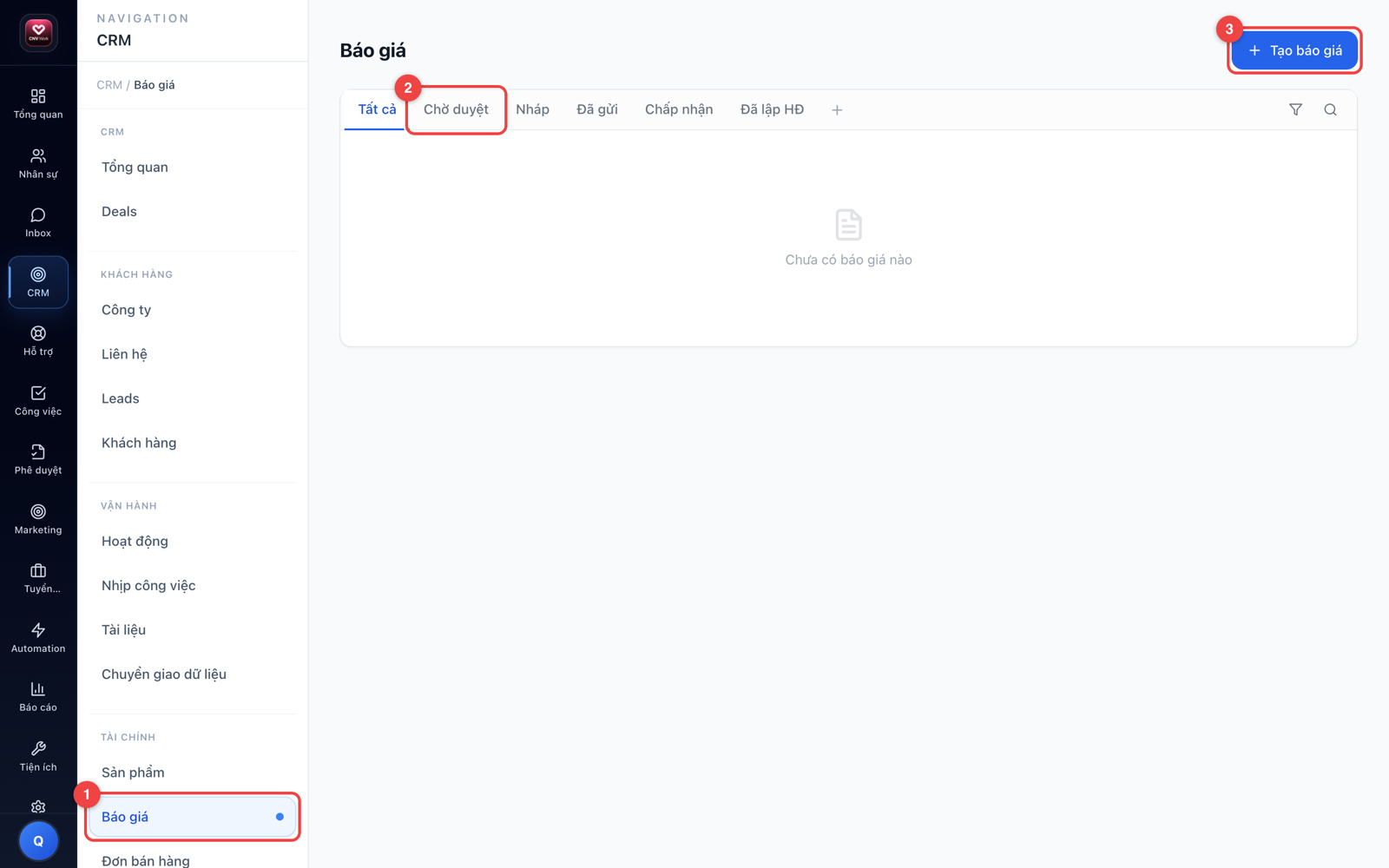
Task: Open Công ty in navigation
Action: pos(193,310)
